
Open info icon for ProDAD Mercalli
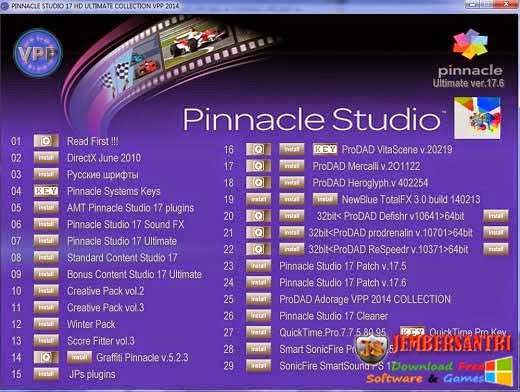(258, 166)
